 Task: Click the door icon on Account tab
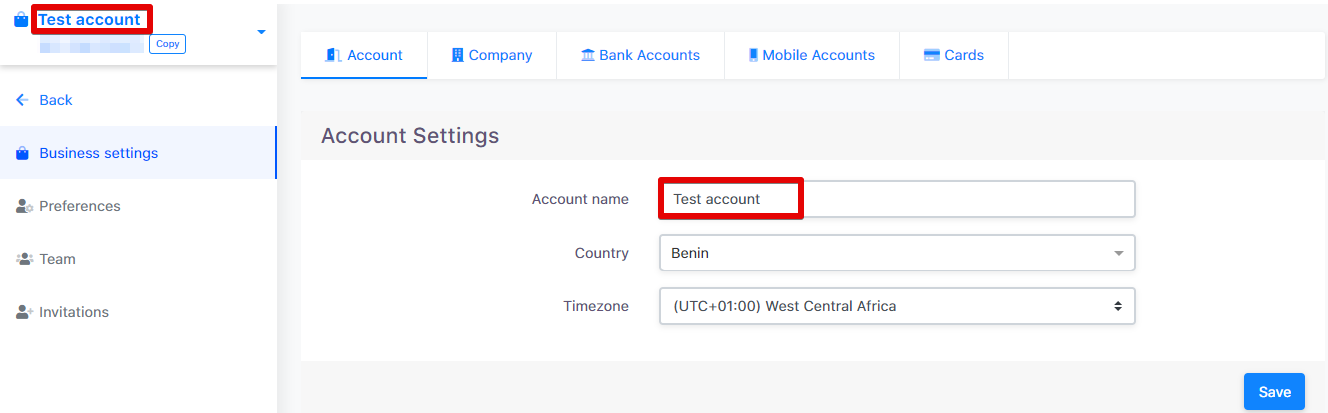click(x=333, y=55)
